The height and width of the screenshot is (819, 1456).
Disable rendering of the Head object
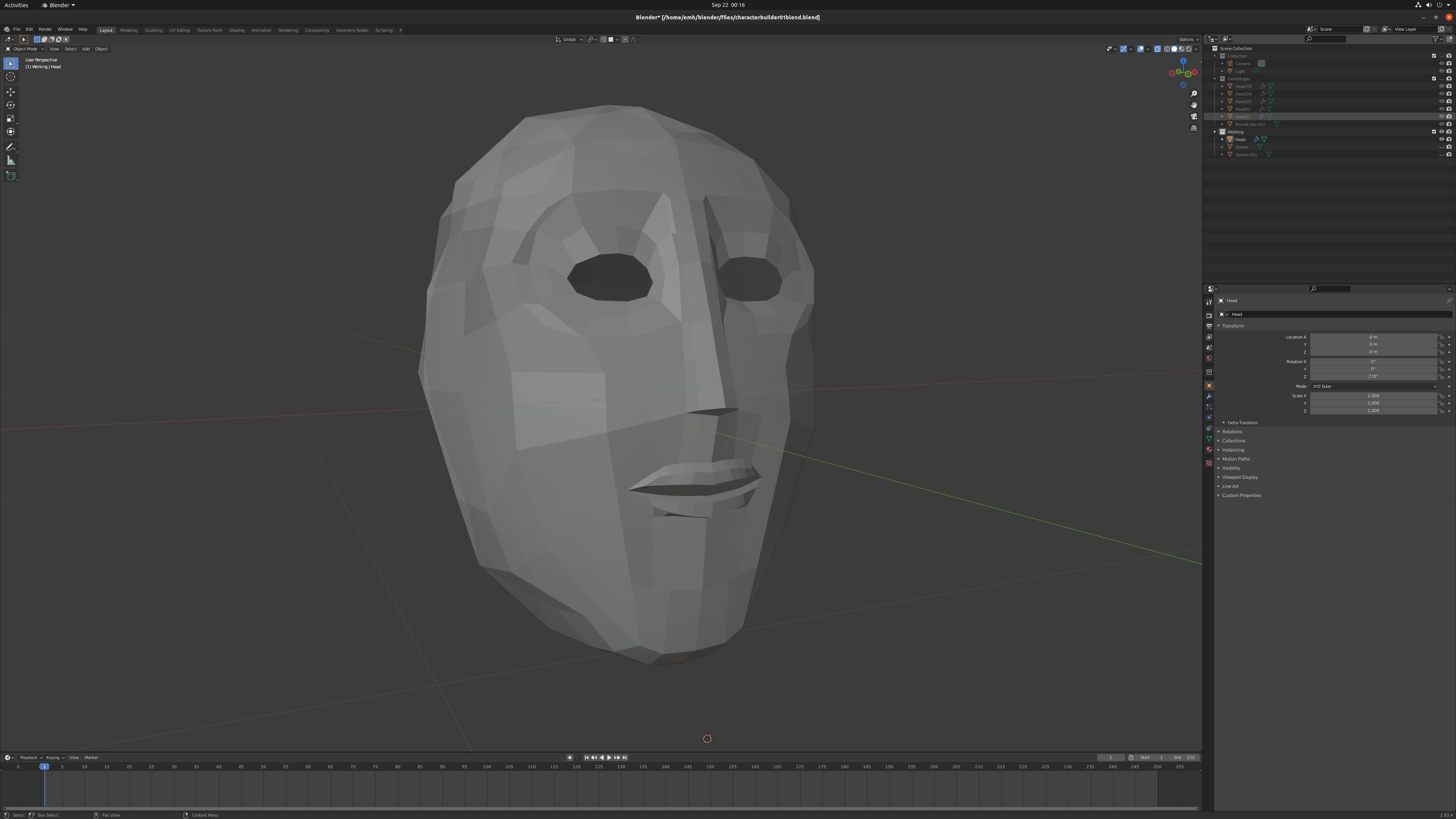tap(1449, 139)
